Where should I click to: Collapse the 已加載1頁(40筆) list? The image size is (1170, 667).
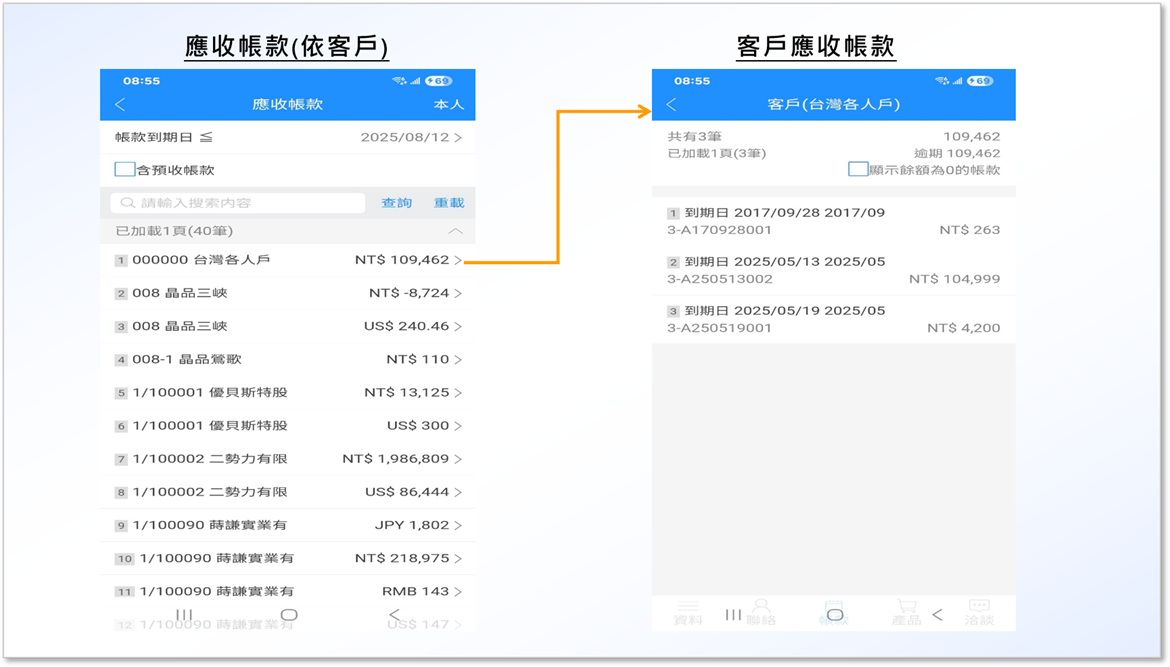(x=456, y=231)
